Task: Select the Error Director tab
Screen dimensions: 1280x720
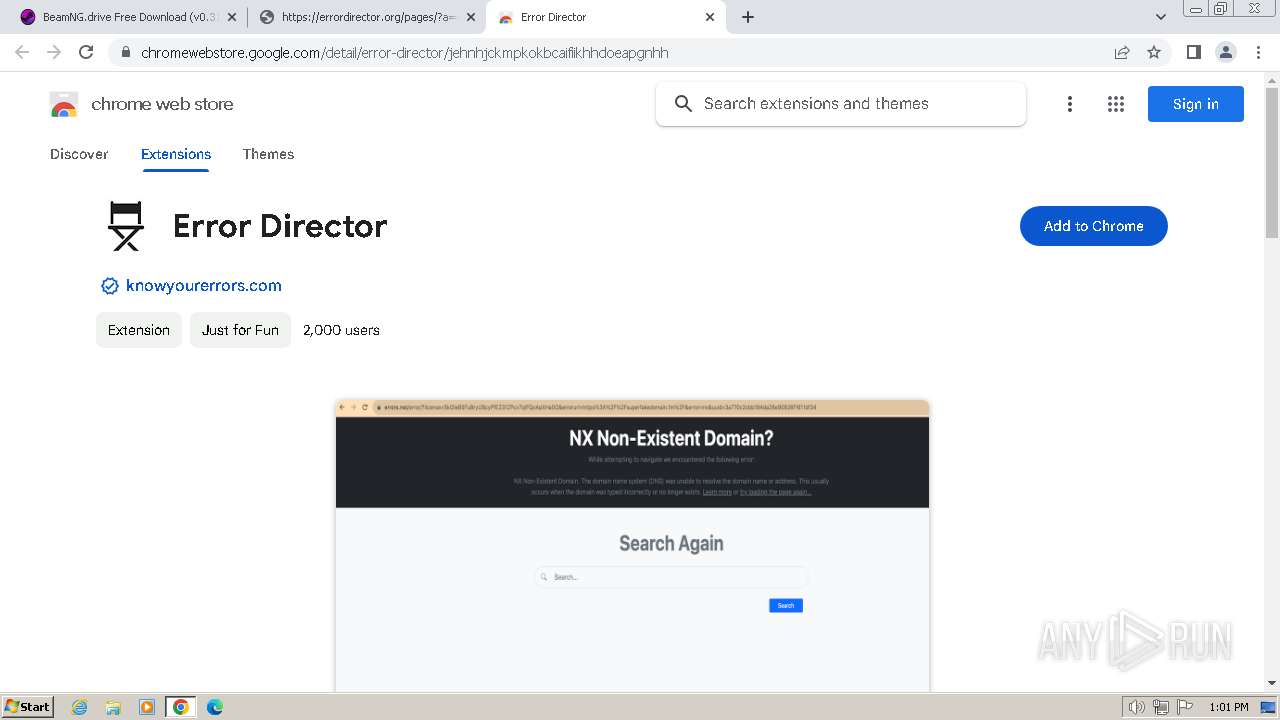Action: coord(607,17)
